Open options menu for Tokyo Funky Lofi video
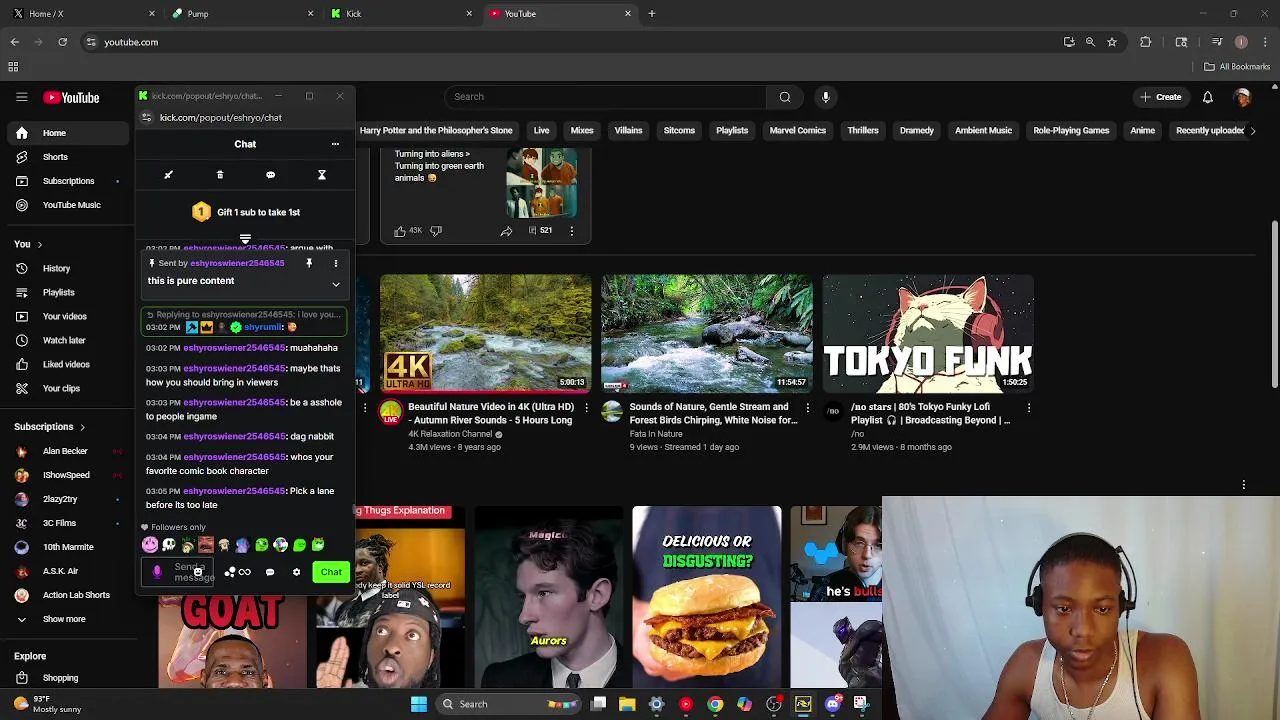The width and height of the screenshot is (1280, 720). click(x=1029, y=408)
